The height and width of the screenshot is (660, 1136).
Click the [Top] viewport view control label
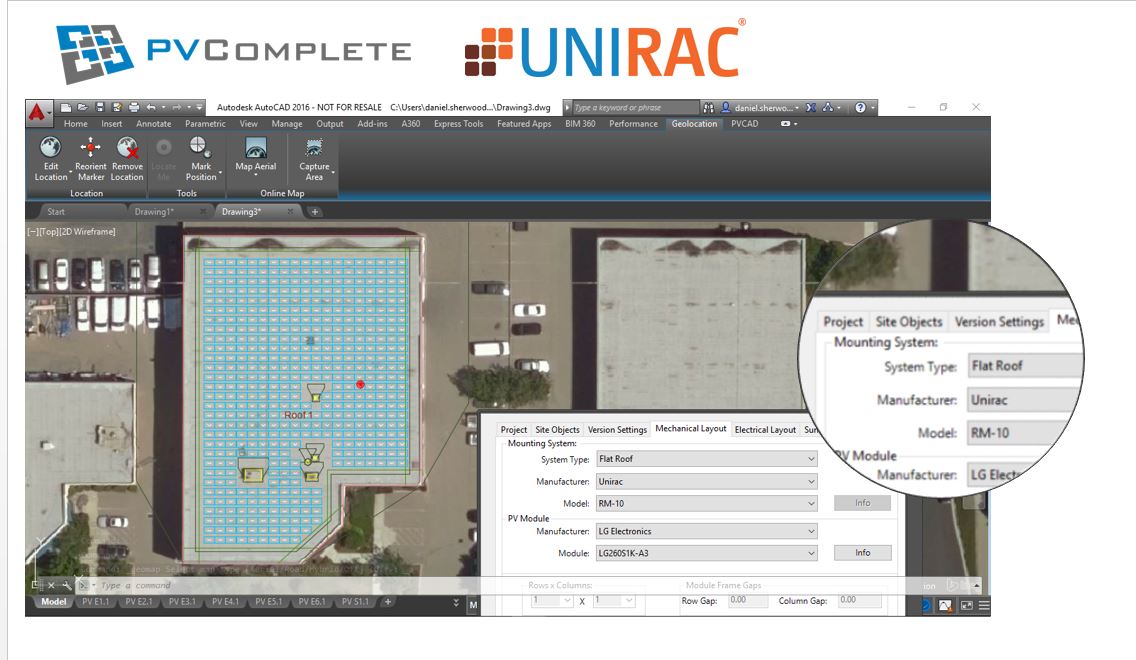[49, 232]
